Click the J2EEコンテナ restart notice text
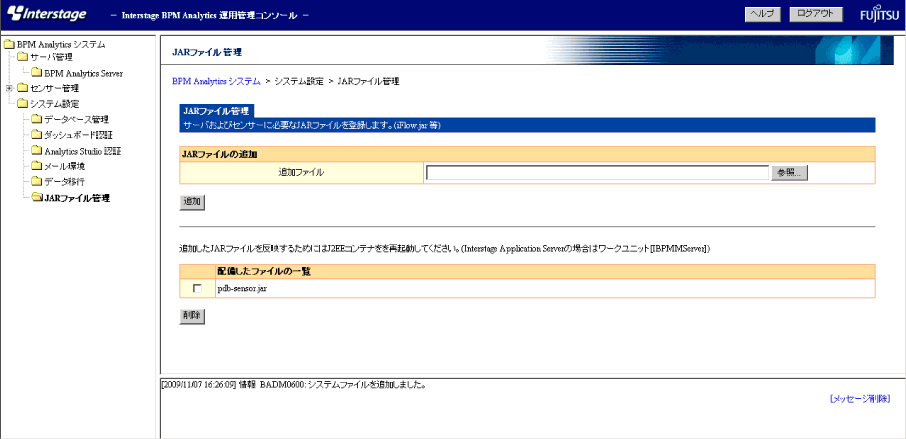 445,250
